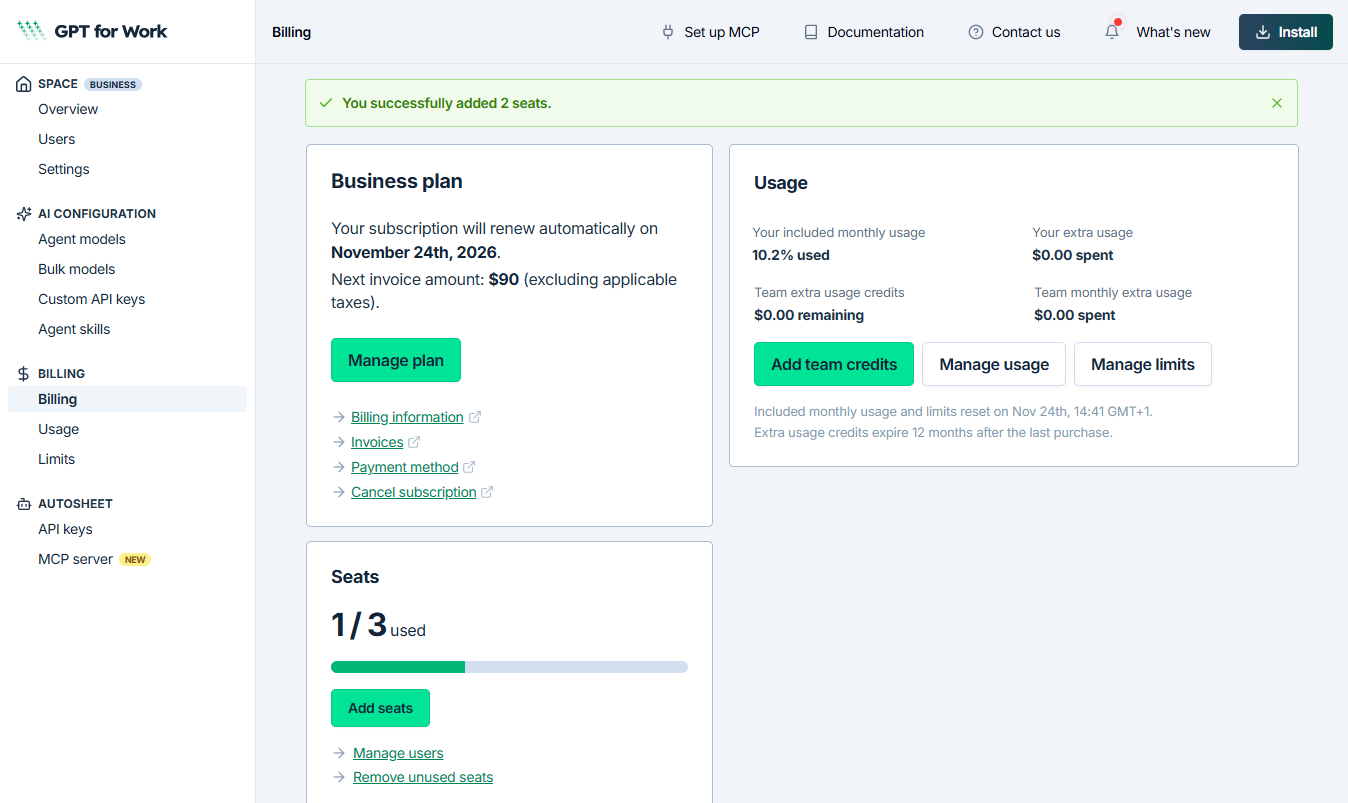Open the Manage users link
The image size is (1348, 803).
(x=398, y=753)
